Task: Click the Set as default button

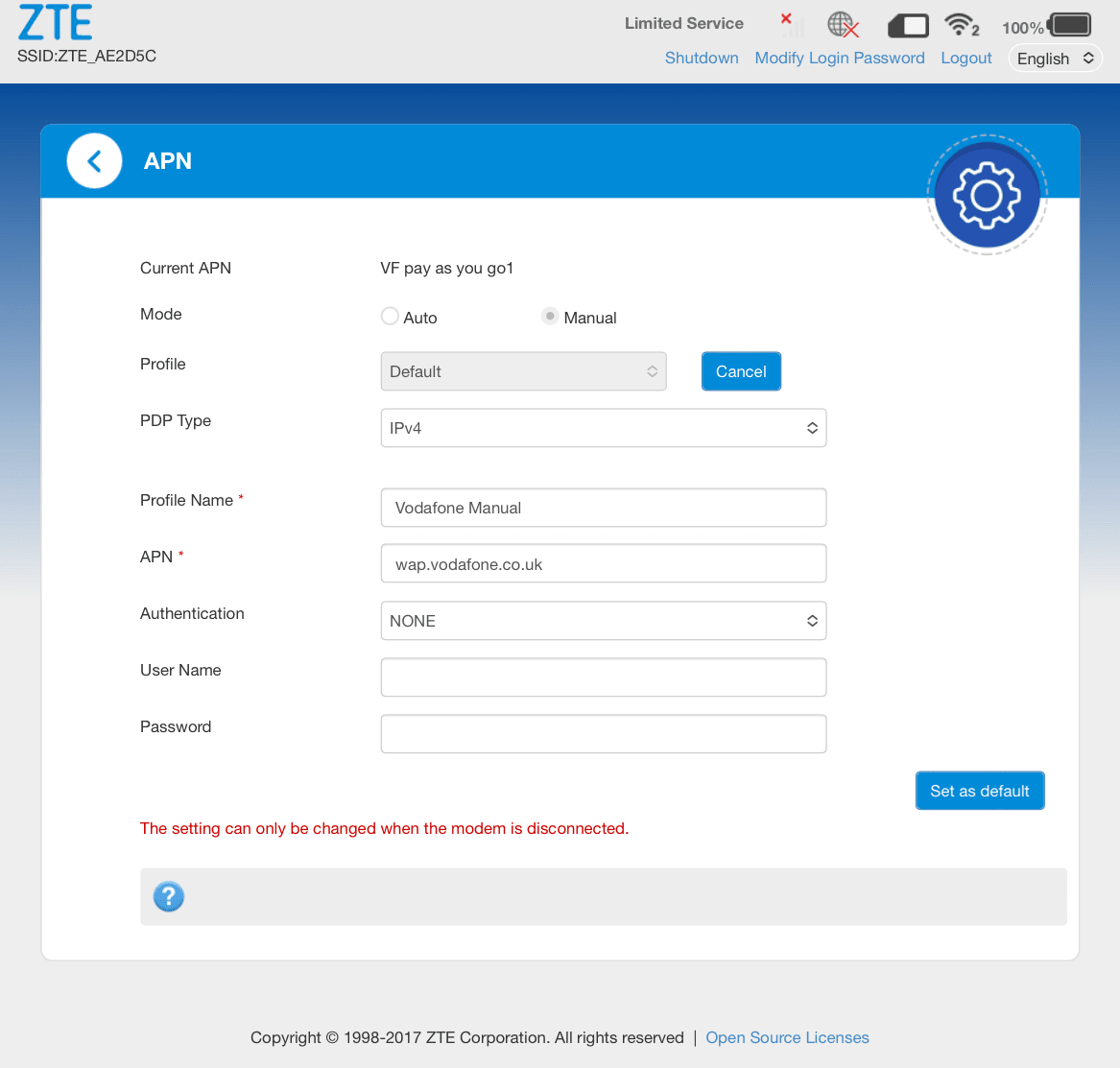Action: [980, 791]
